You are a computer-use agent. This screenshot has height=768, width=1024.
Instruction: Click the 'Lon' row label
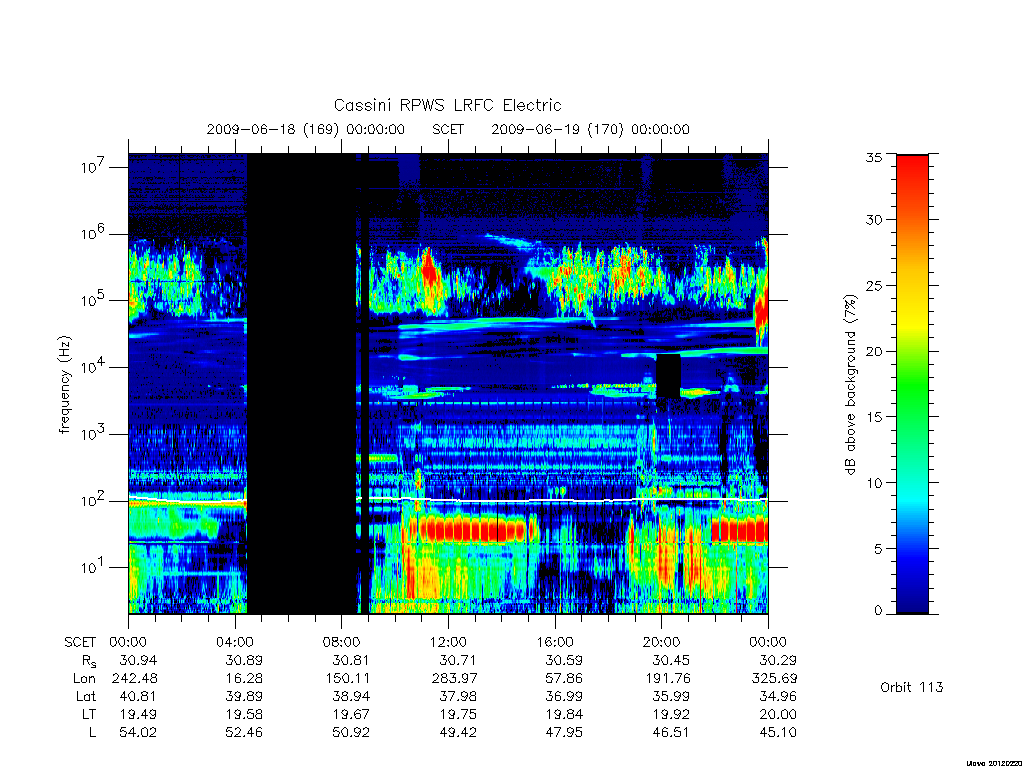[84, 679]
